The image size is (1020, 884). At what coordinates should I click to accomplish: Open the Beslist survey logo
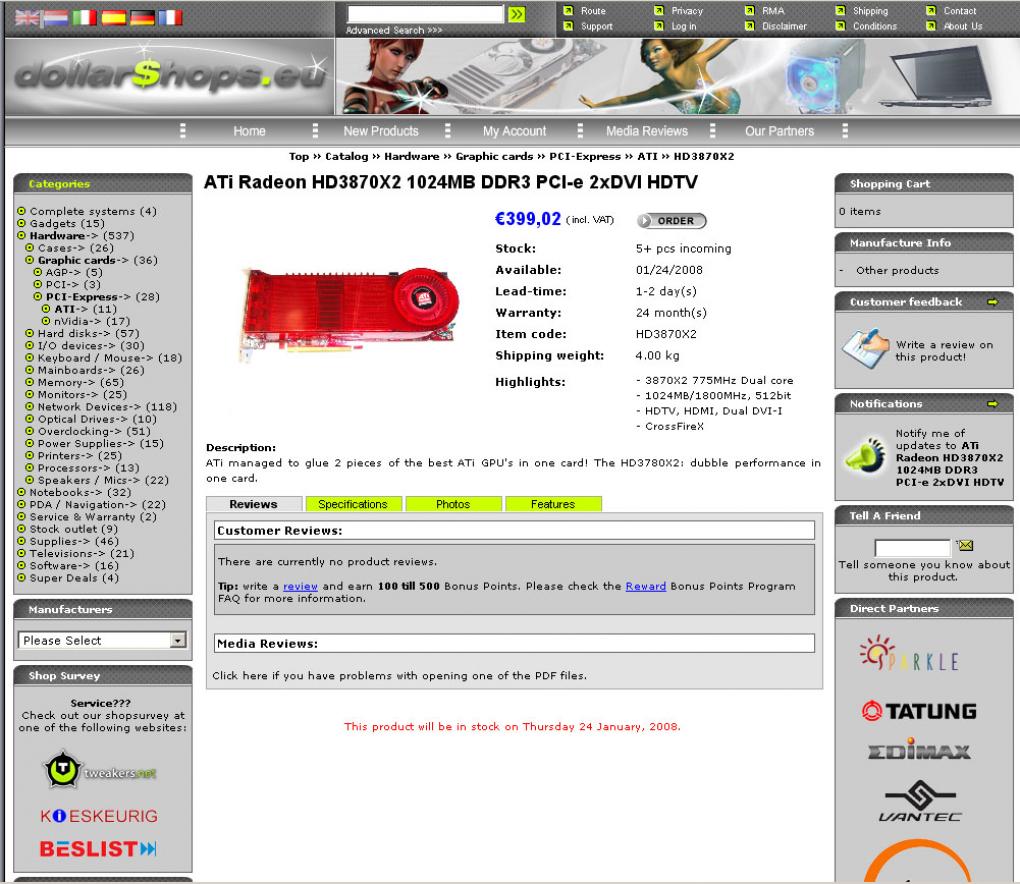(x=98, y=849)
